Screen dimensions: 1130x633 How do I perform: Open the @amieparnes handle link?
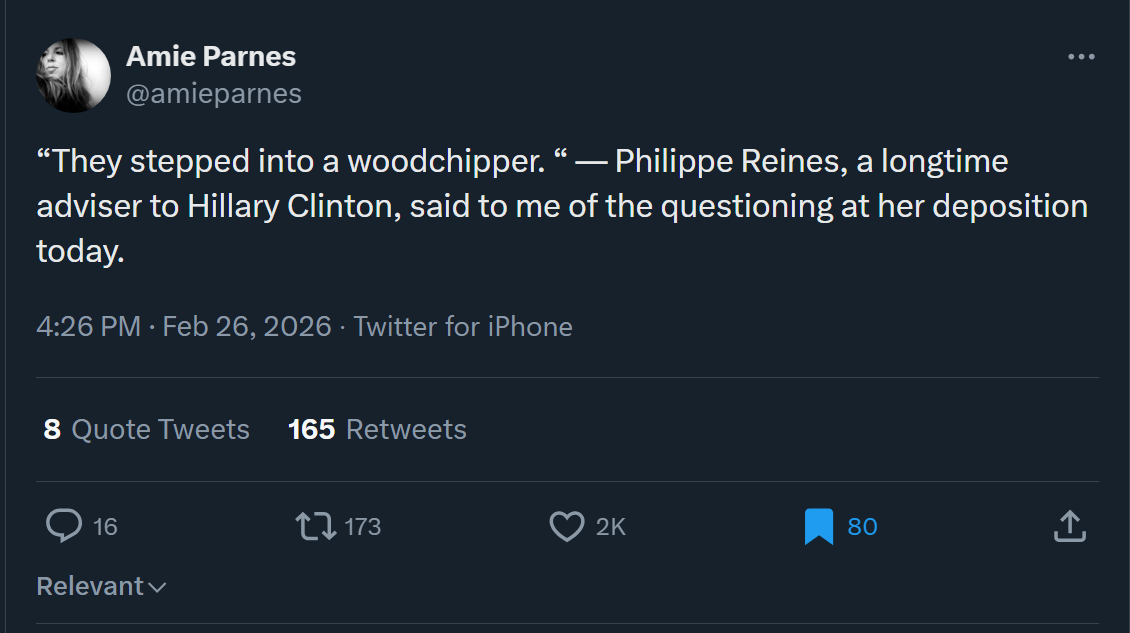(214, 93)
